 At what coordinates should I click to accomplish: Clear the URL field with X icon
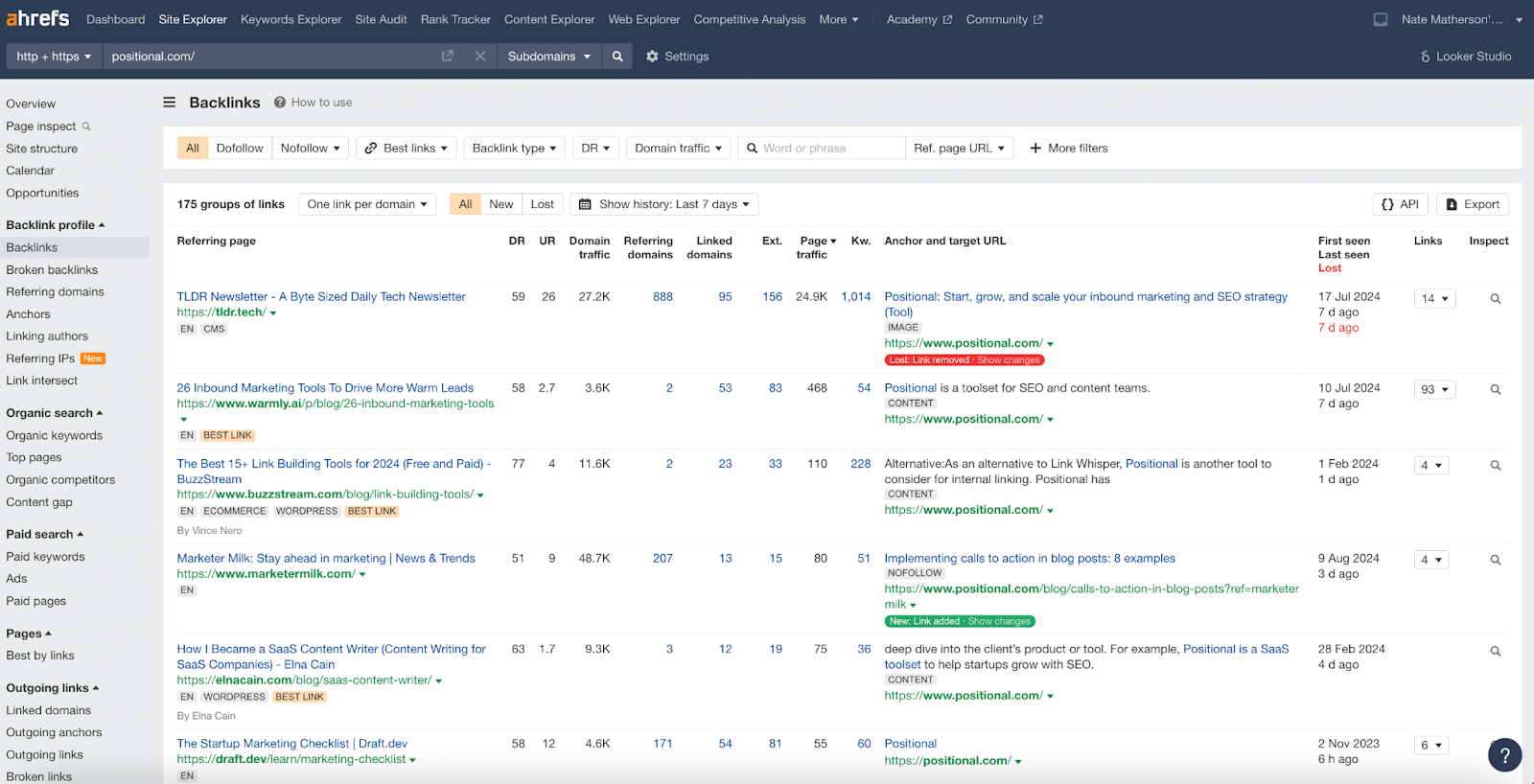pyautogui.click(x=480, y=57)
